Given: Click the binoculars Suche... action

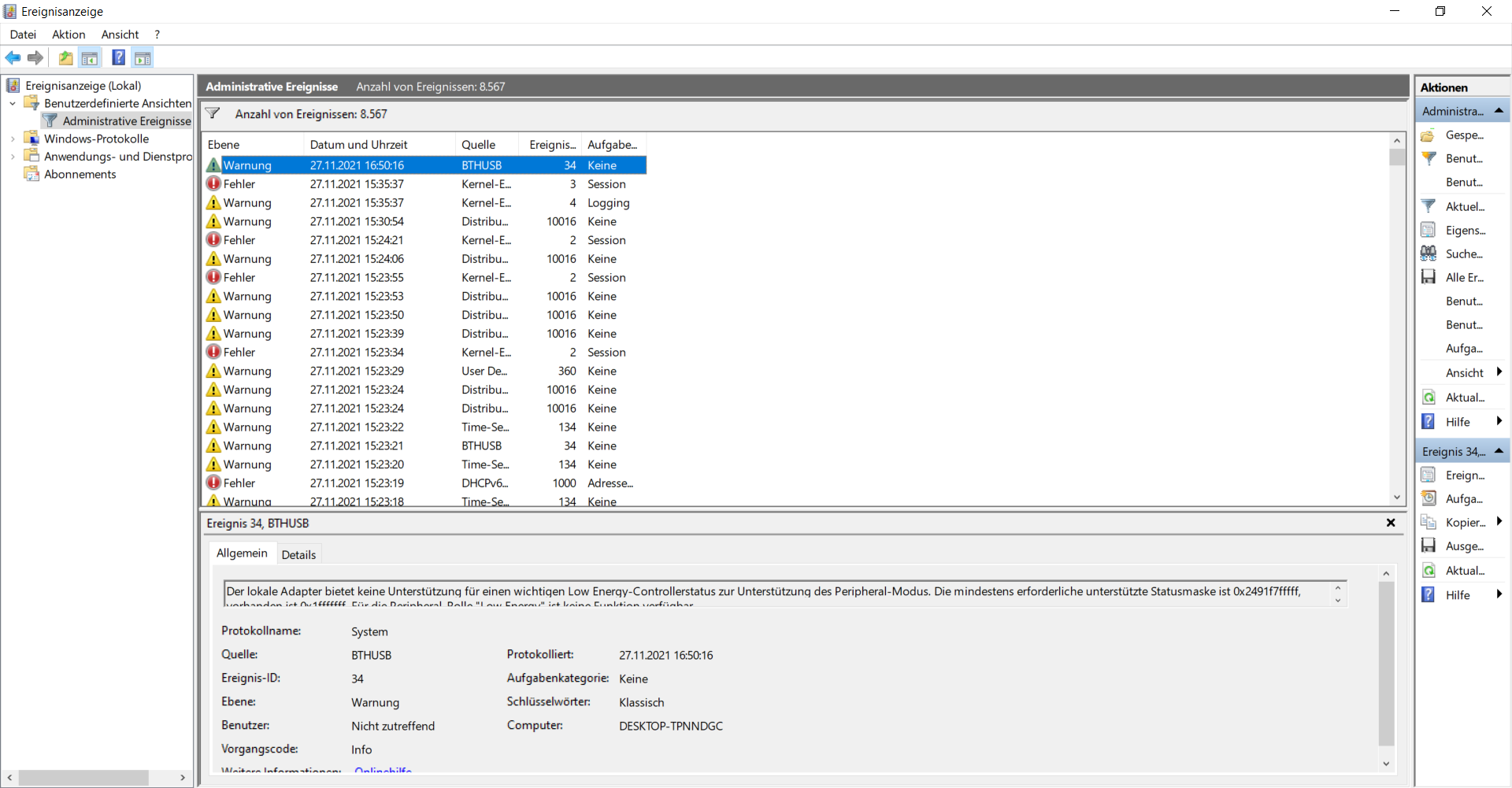Looking at the screenshot, I should coord(1428,253).
